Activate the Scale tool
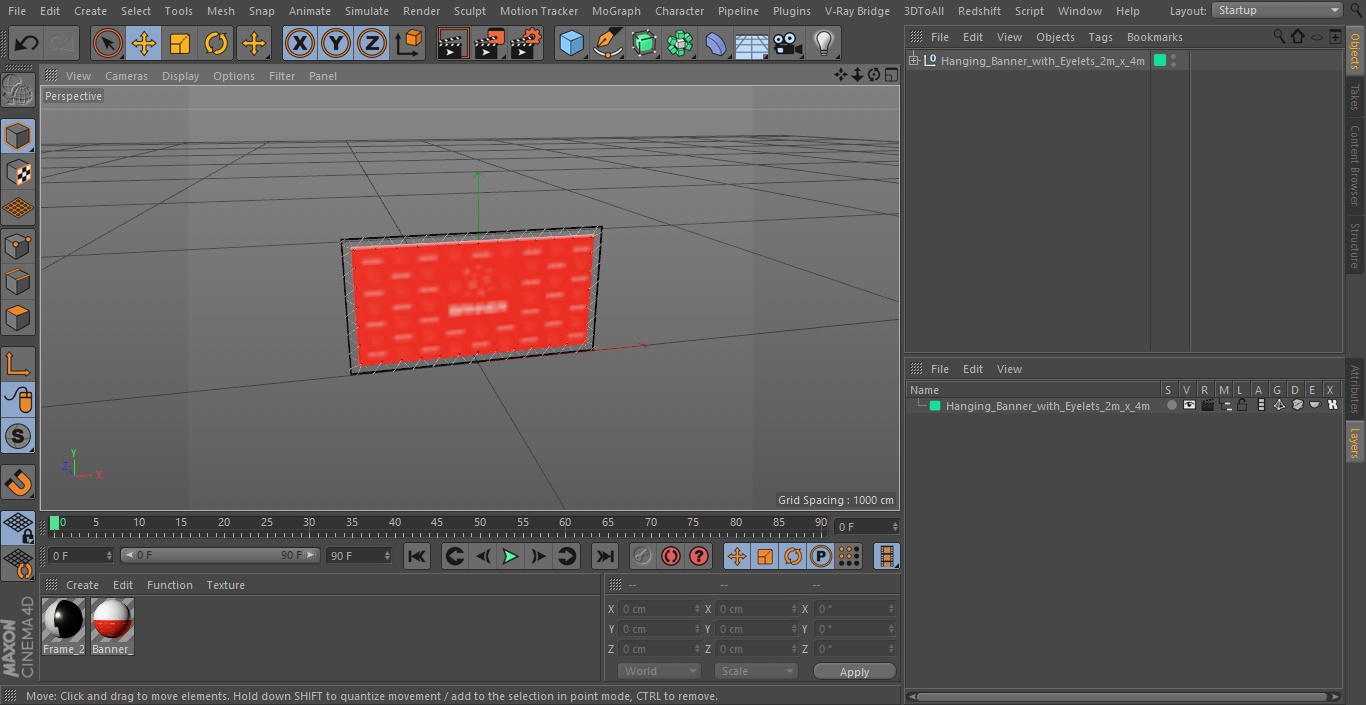Image resolution: width=1366 pixels, height=705 pixels. 180,44
